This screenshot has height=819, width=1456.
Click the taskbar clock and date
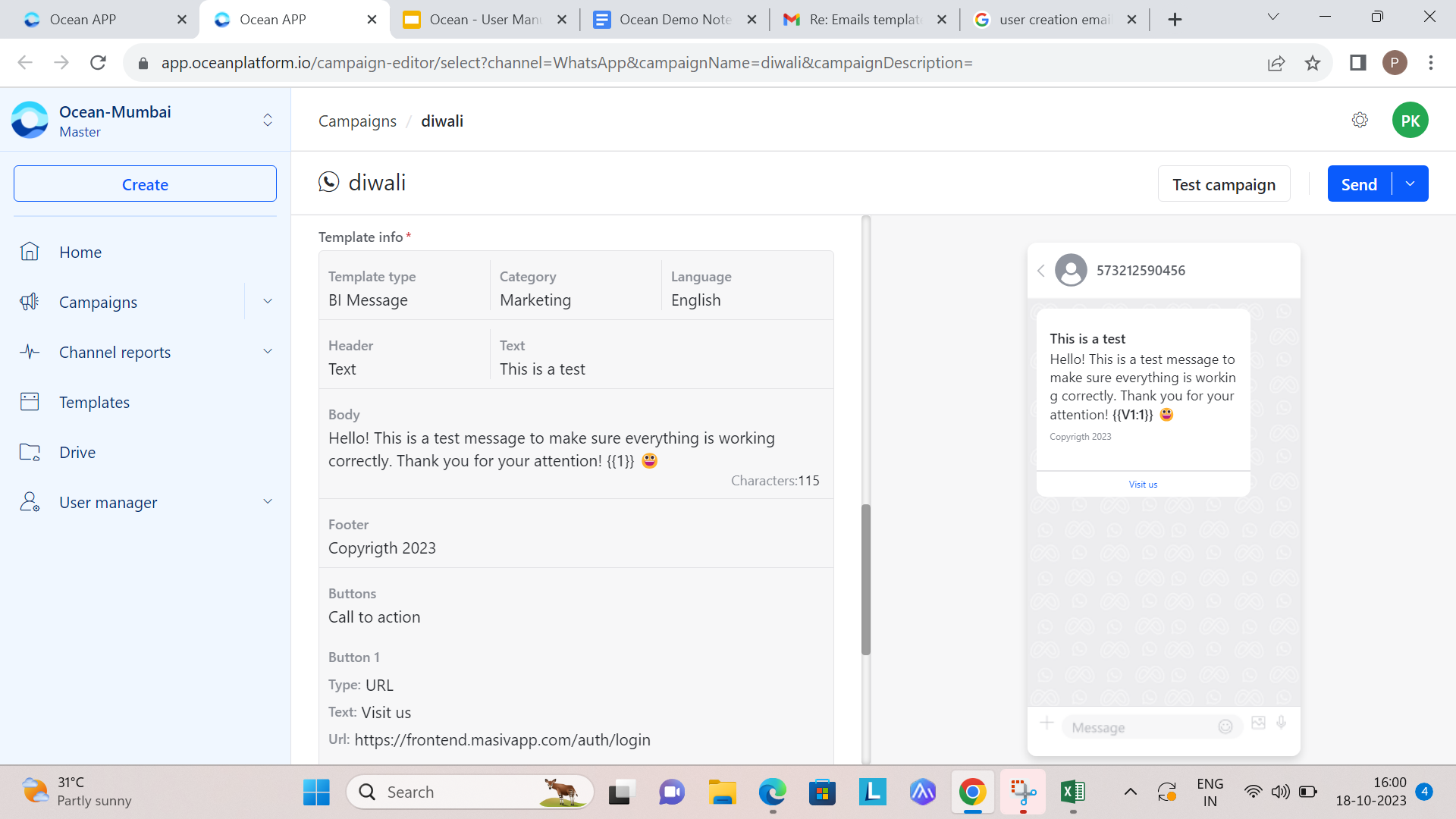point(1370,792)
